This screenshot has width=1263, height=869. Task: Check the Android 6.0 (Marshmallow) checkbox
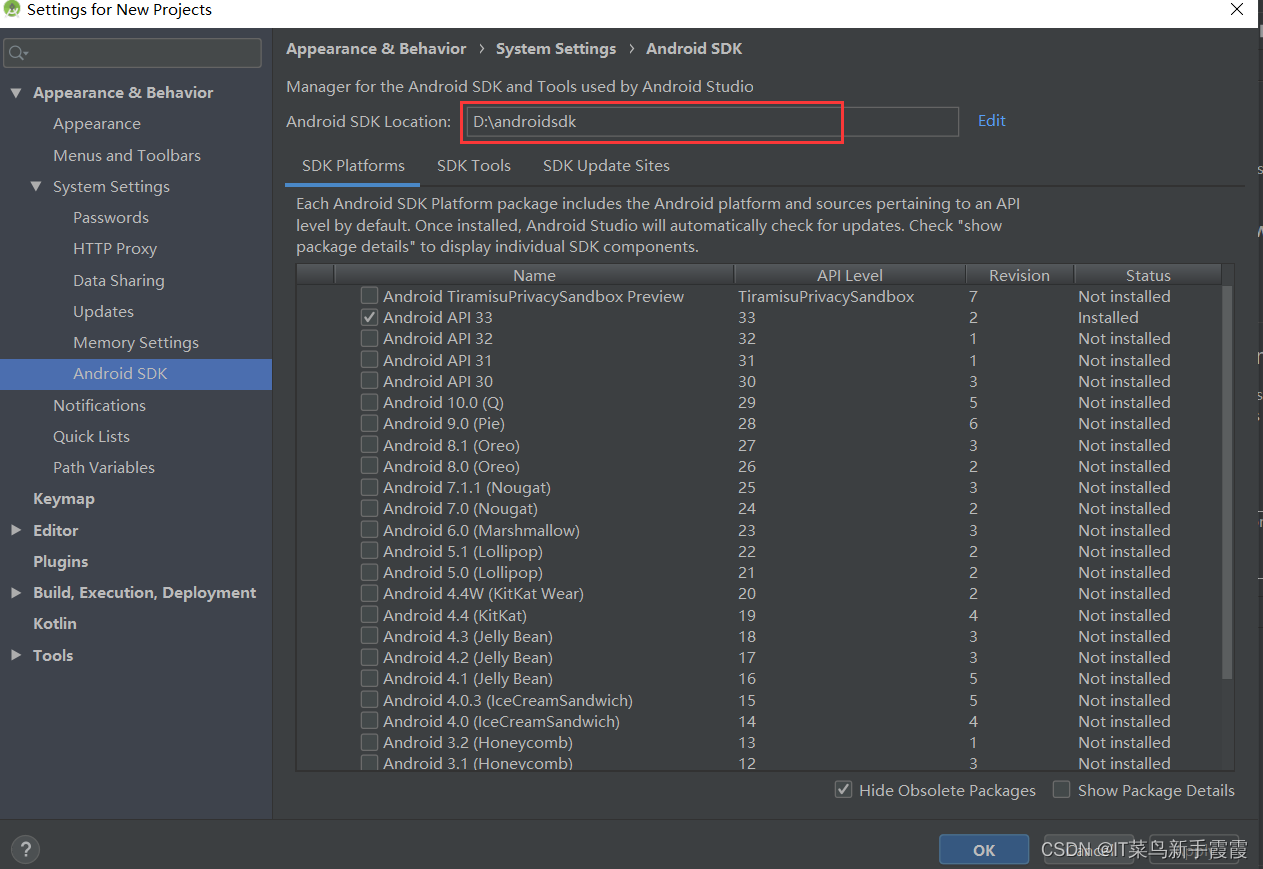click(370, 530)
